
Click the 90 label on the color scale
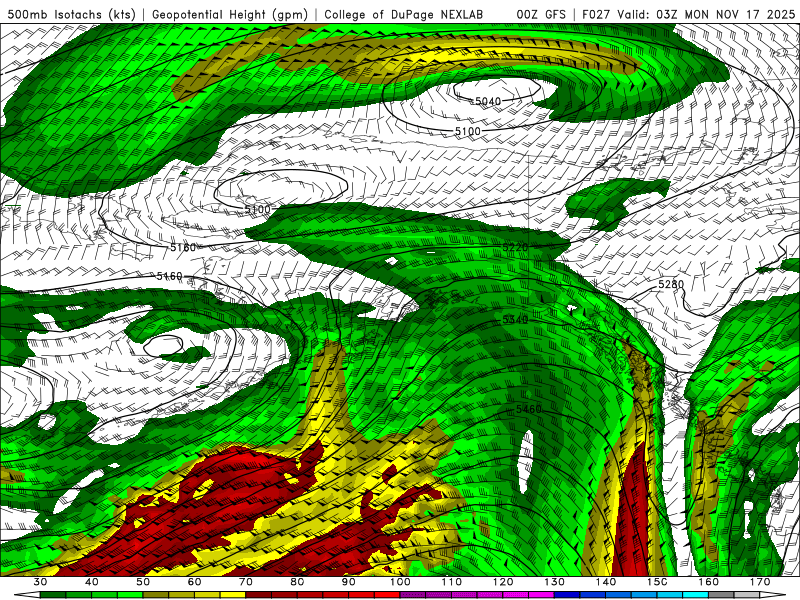(x=349, y=582)
